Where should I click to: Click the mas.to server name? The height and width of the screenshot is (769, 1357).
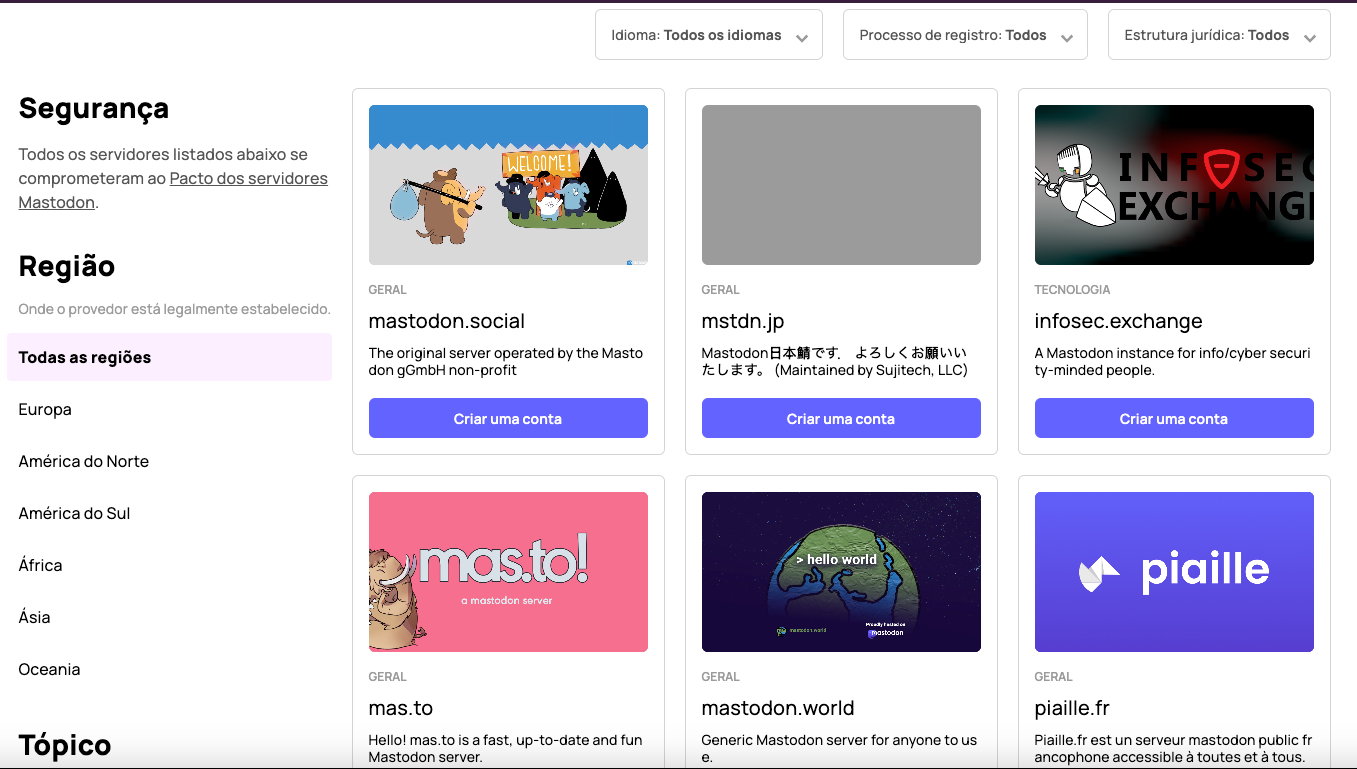tap(401, 708)
